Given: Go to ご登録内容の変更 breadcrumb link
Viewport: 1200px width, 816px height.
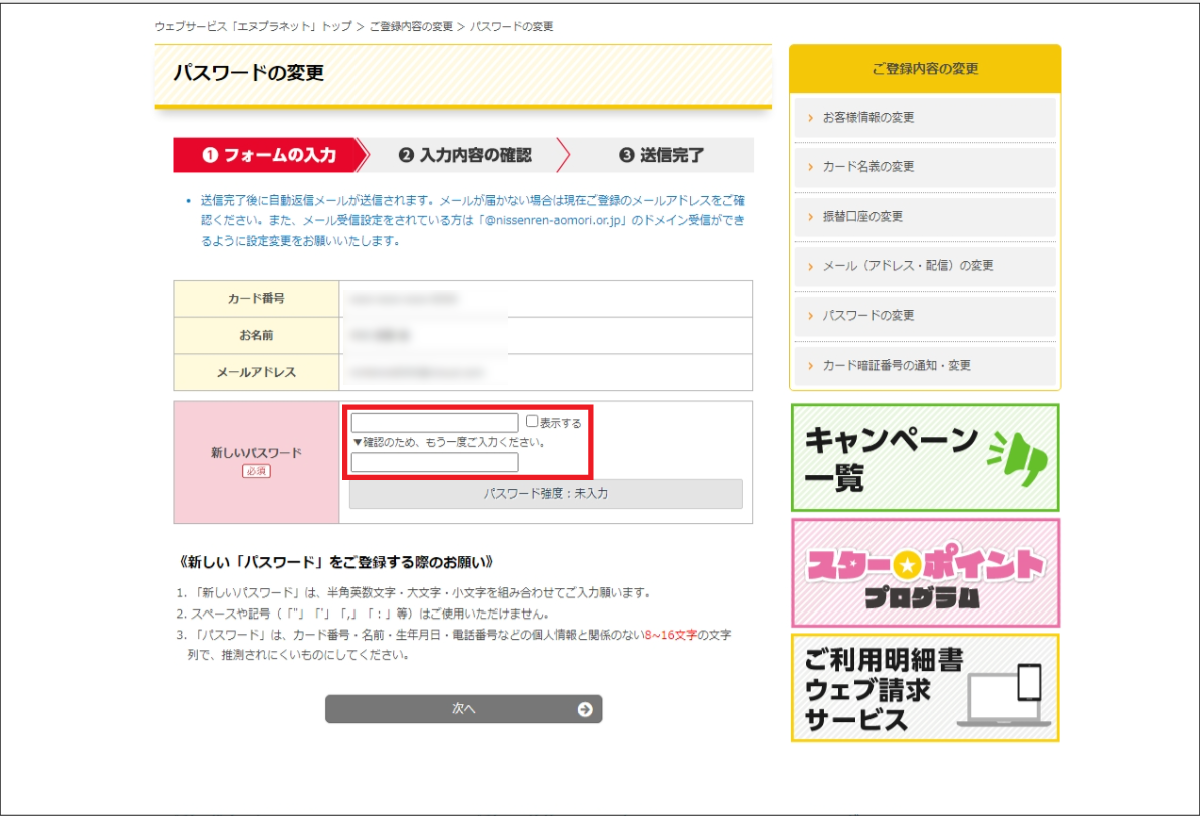Looking at the screenshot, I should (411, 27).
